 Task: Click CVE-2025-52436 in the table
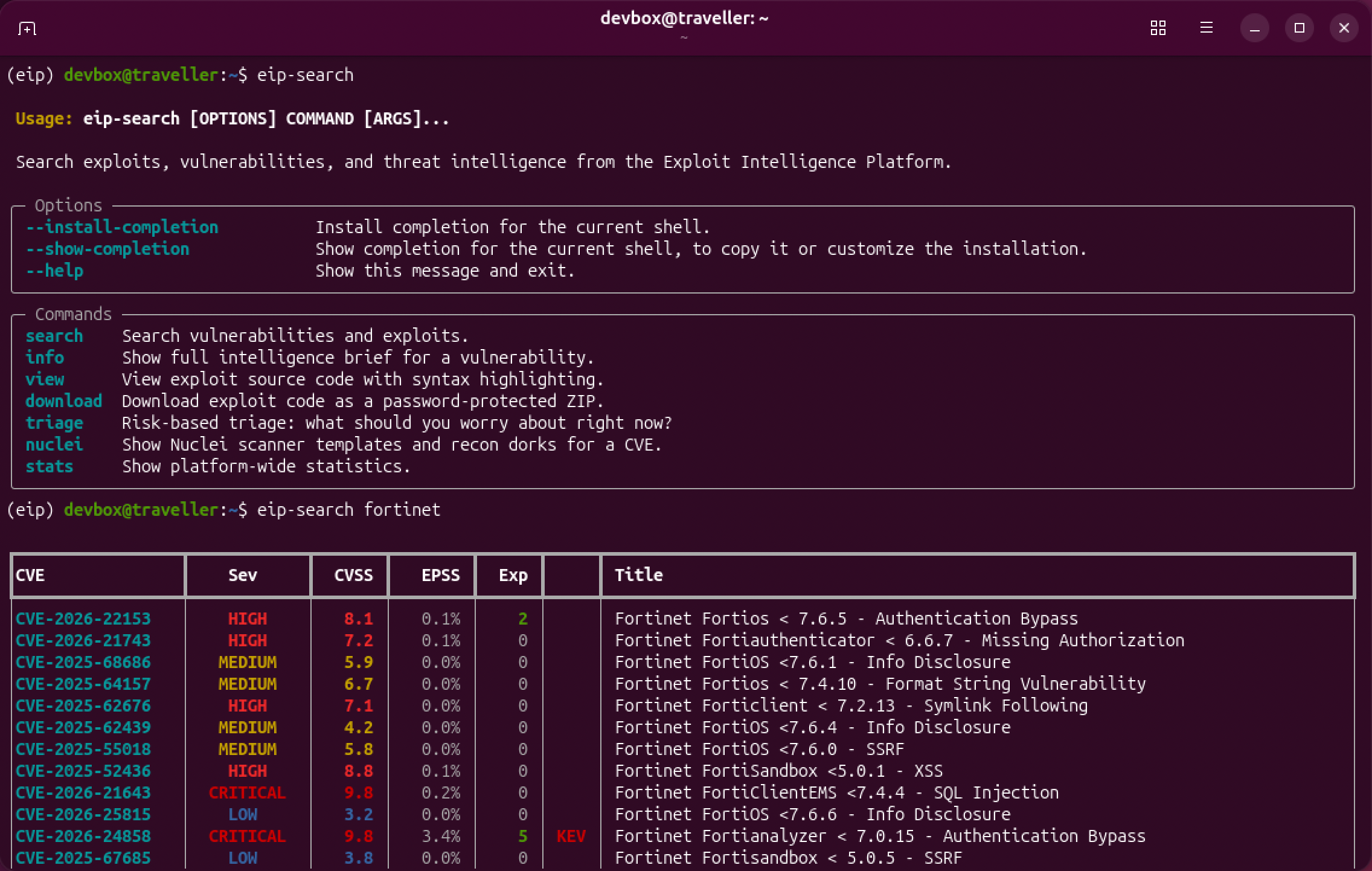coord(83,771)
